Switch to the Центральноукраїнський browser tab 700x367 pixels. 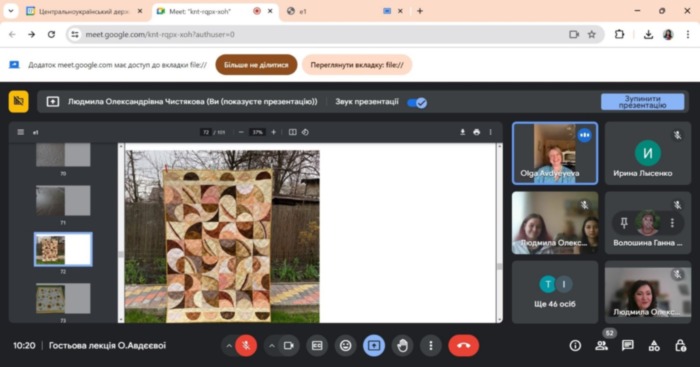click(x=84, y=11)
